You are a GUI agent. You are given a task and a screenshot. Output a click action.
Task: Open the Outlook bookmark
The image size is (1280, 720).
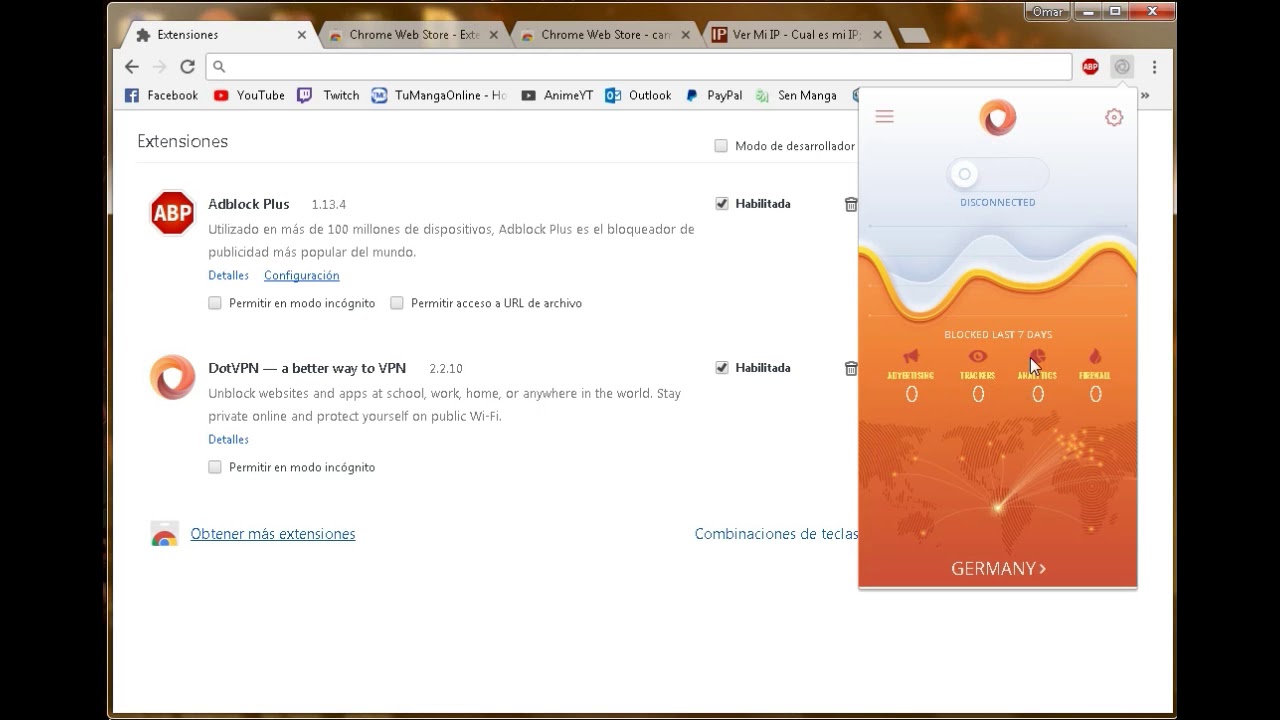click(x=638, y=95)
